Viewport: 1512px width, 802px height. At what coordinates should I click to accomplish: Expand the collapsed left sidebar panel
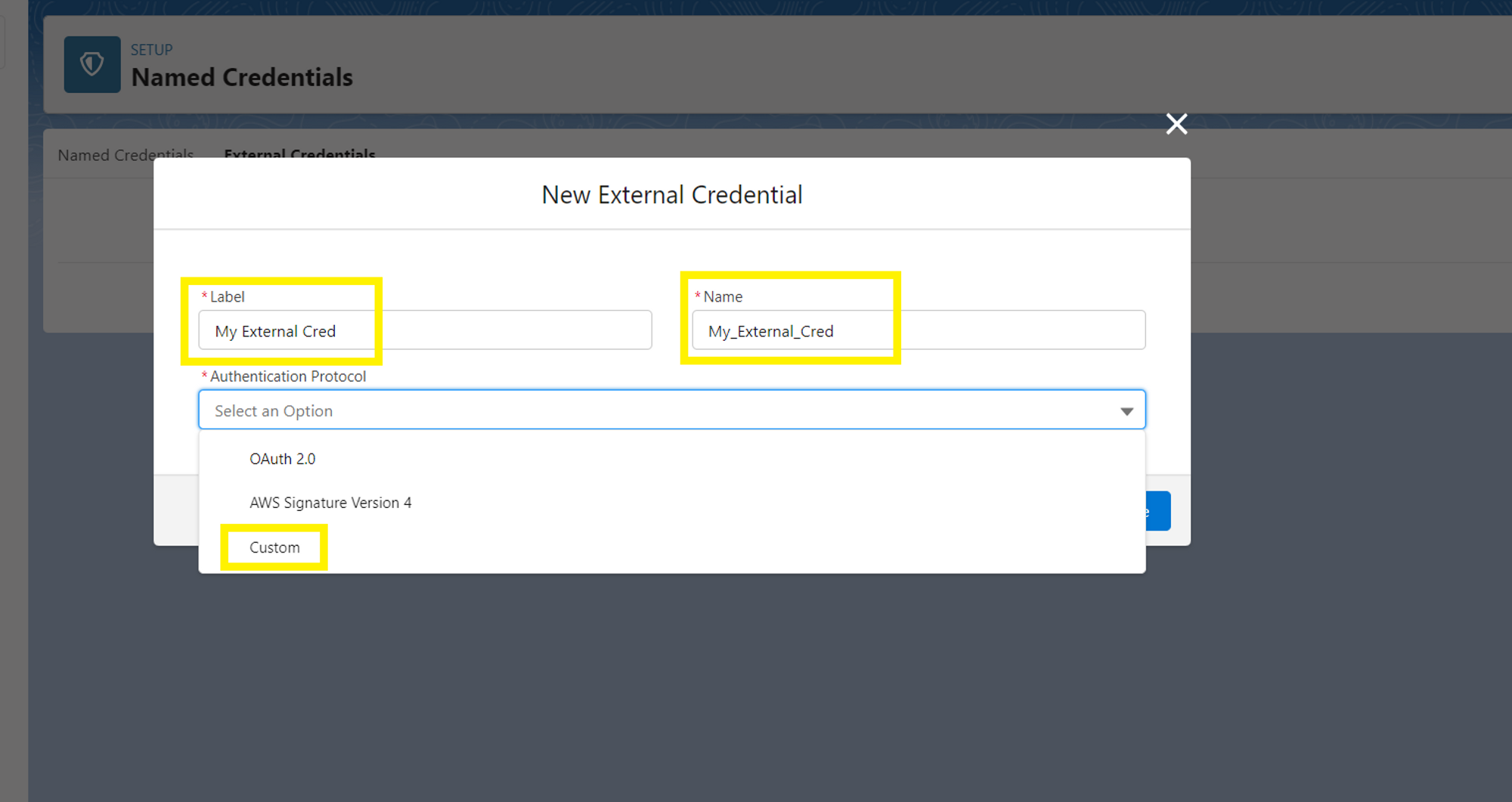point(5,41)
